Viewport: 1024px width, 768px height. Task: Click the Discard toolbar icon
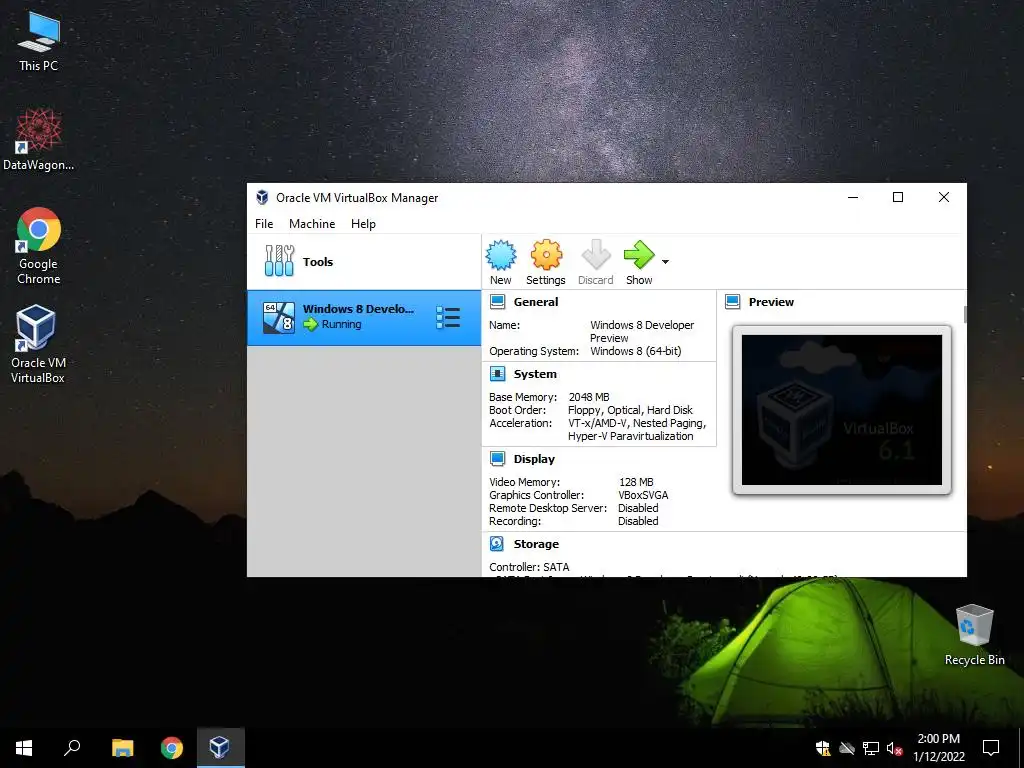click(596, 255)
